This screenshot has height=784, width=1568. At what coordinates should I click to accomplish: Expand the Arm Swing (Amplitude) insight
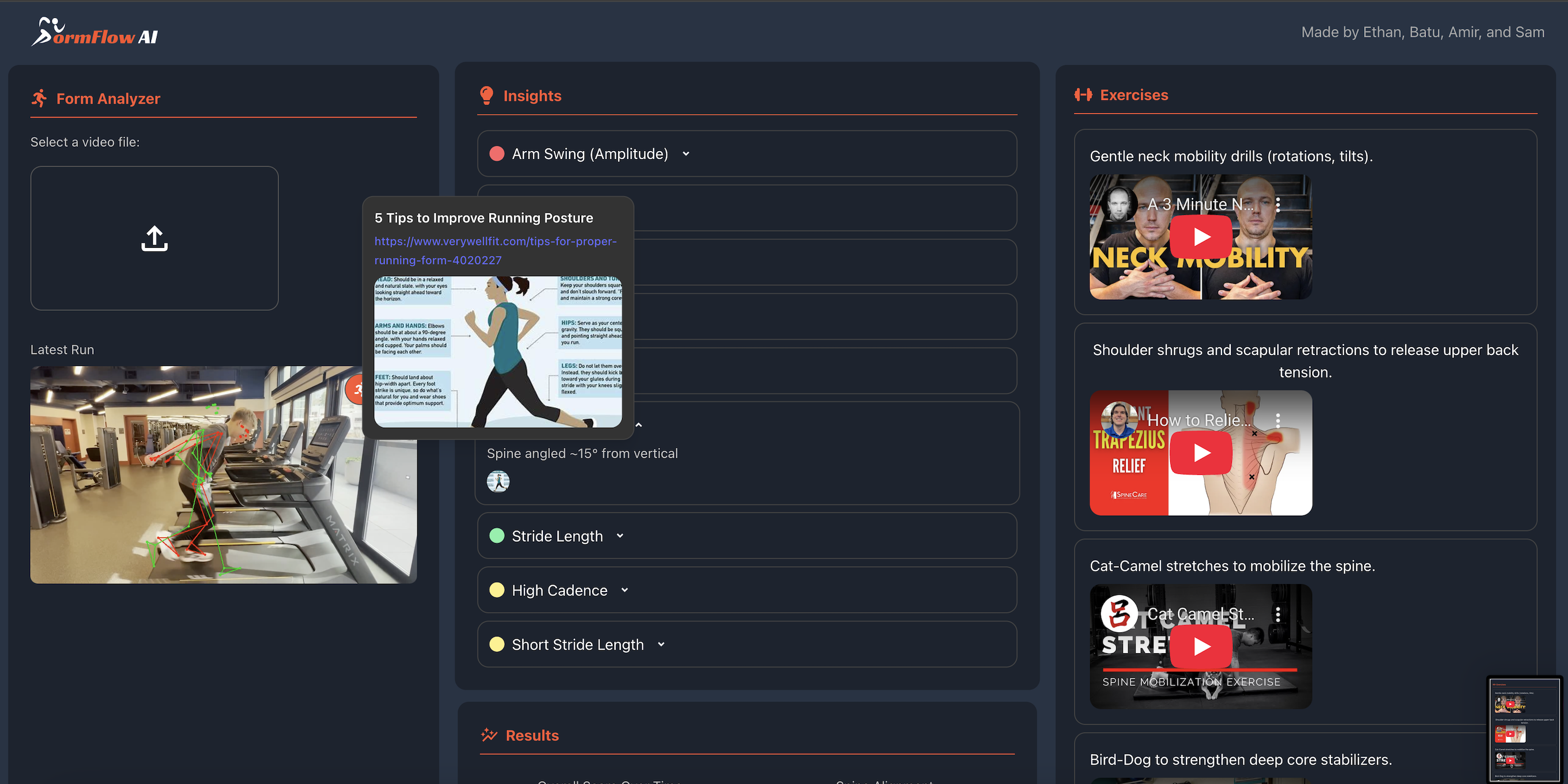[x=686, y=154]
